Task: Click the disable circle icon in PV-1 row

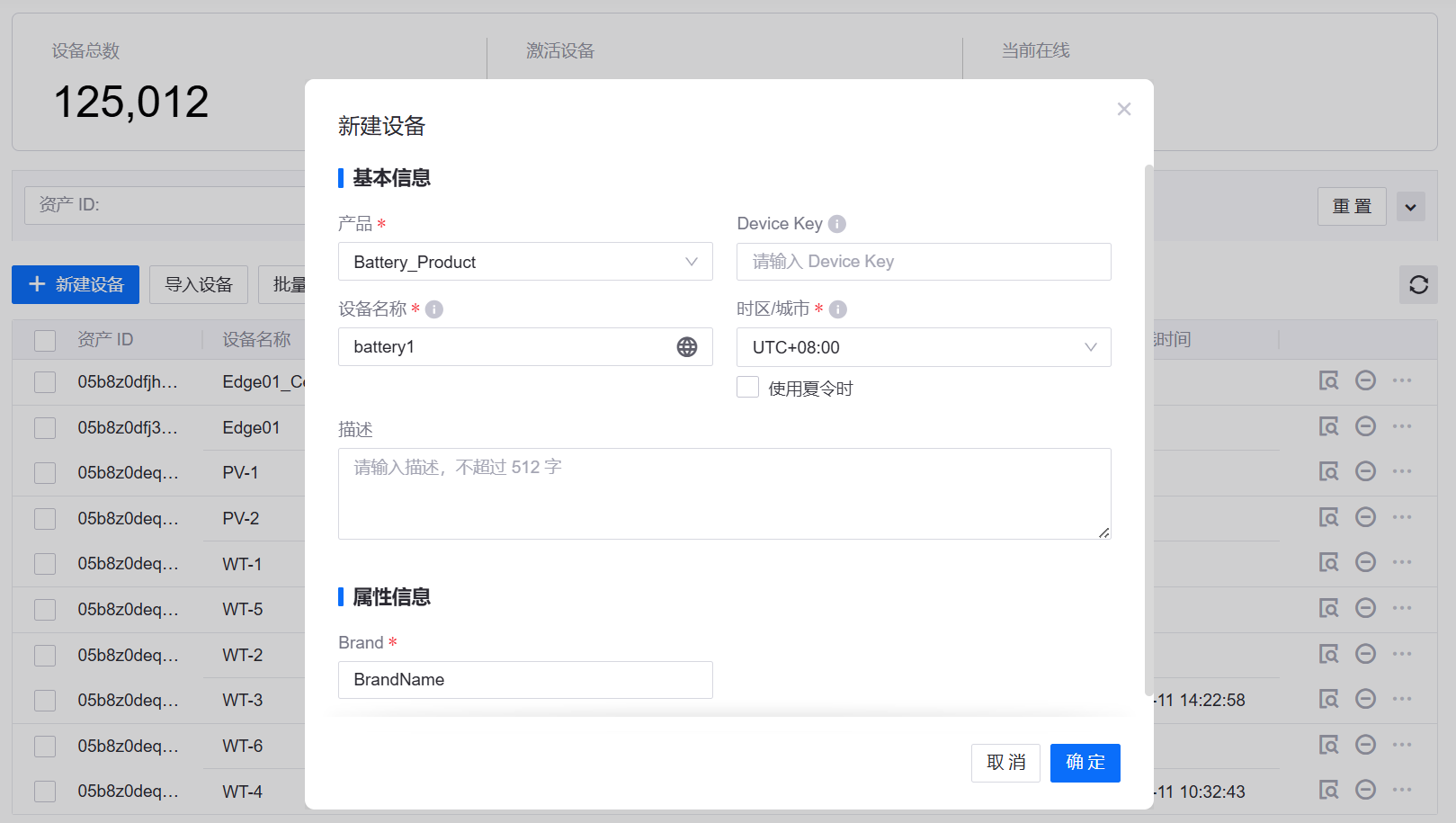Action: click(x=1365, y=471)
